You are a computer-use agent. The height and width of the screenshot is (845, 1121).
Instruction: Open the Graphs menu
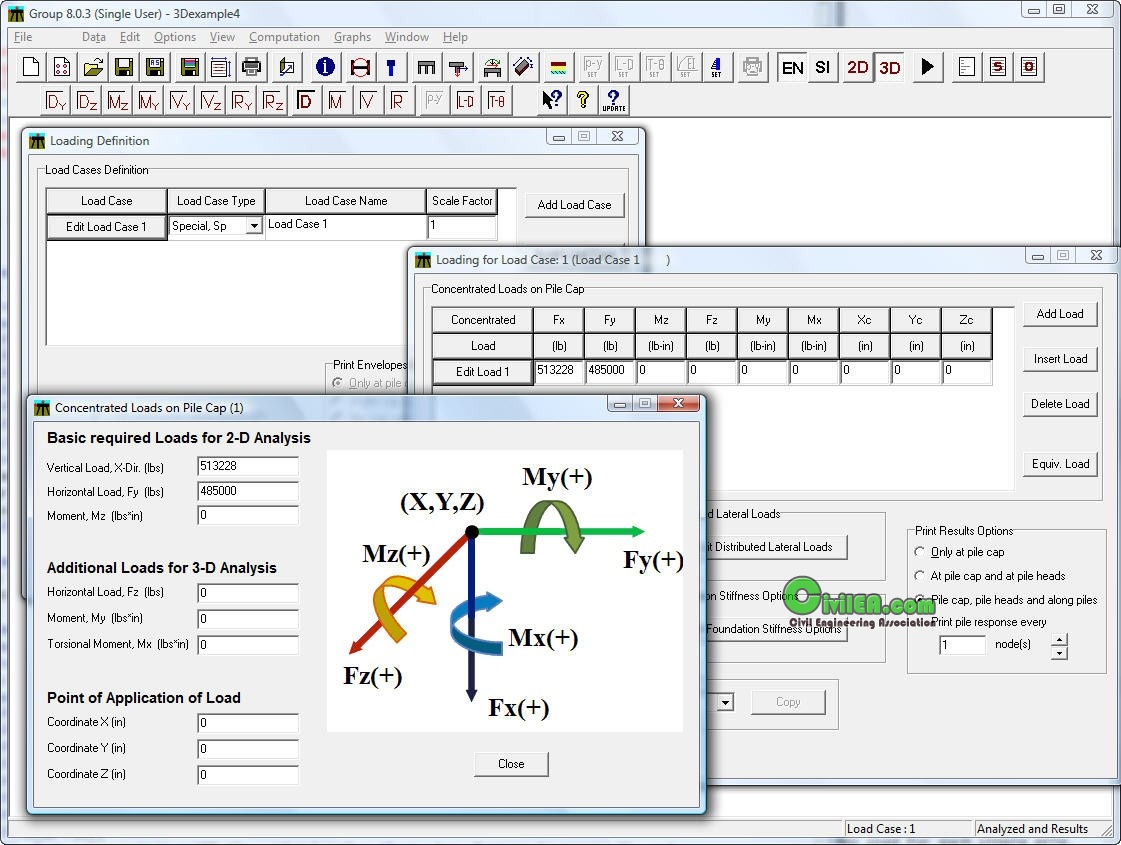(352, 36)
